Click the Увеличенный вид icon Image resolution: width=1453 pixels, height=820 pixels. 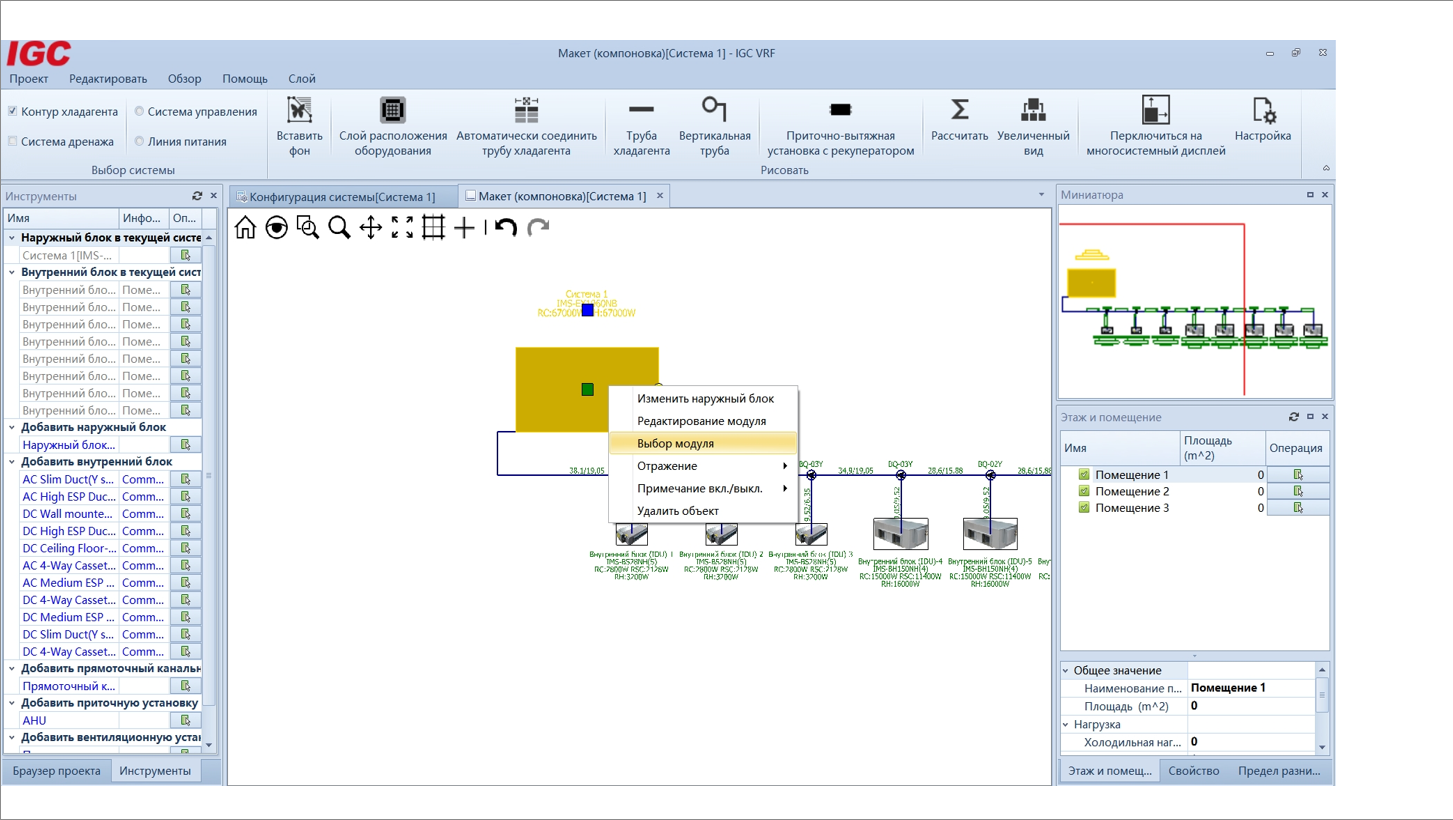pyautogui.click(x=1033, y=110)
